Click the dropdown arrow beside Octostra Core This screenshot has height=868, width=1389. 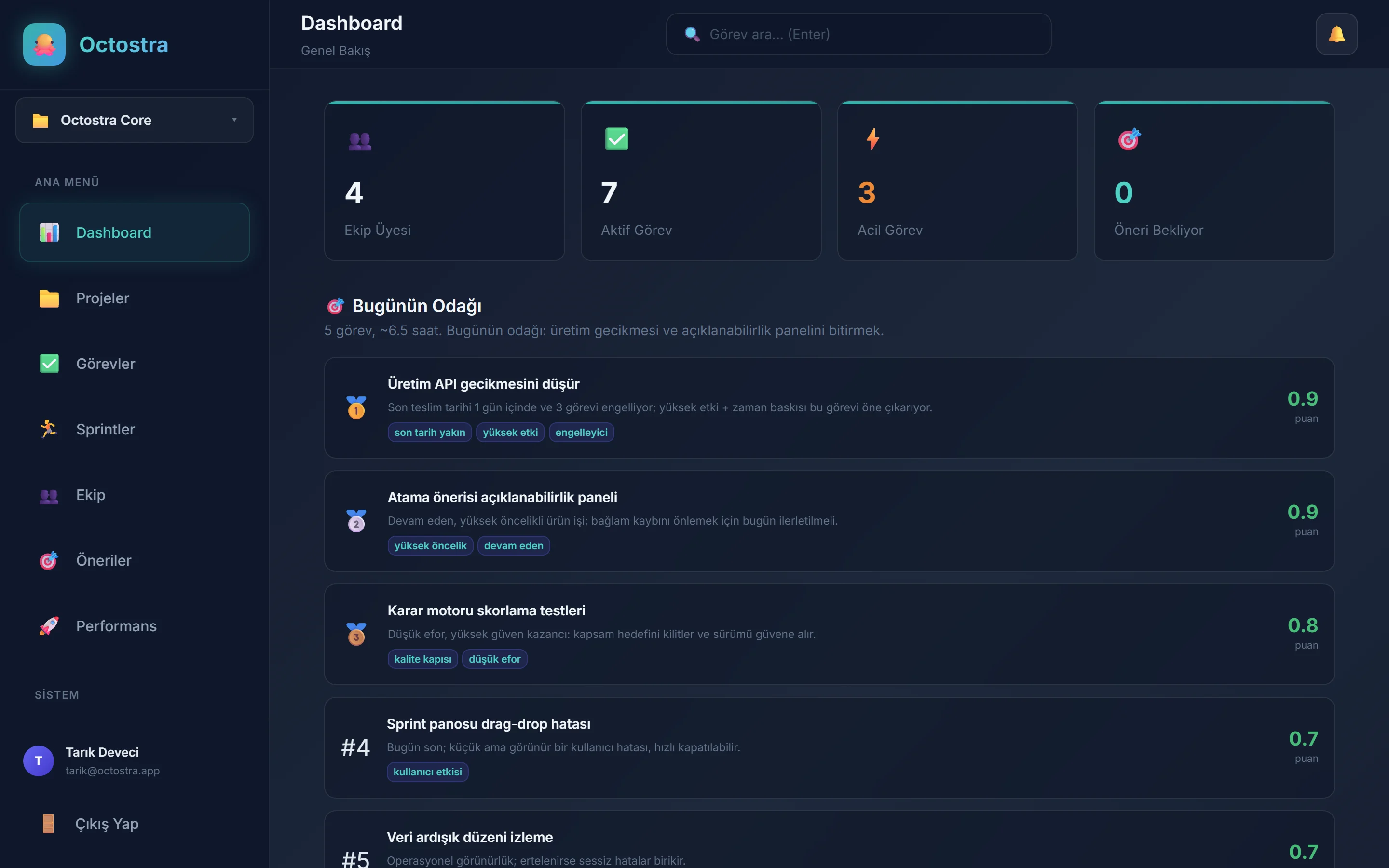(234, 120)
